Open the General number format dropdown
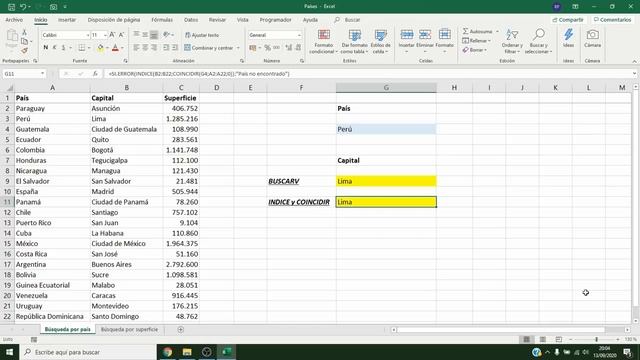The image size is (640, 360). click(x=299, y=36)
